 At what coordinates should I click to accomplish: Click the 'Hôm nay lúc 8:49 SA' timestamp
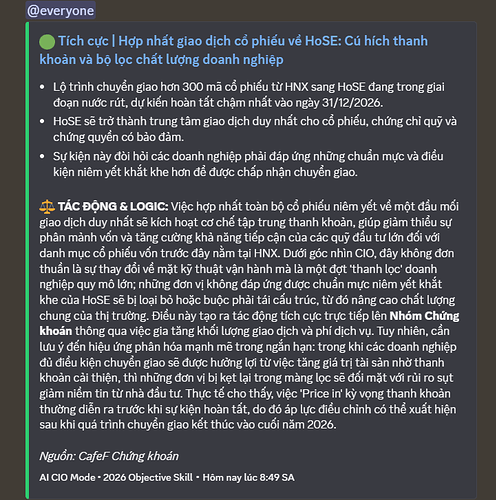pyautogui.click(x=249, y=478)
